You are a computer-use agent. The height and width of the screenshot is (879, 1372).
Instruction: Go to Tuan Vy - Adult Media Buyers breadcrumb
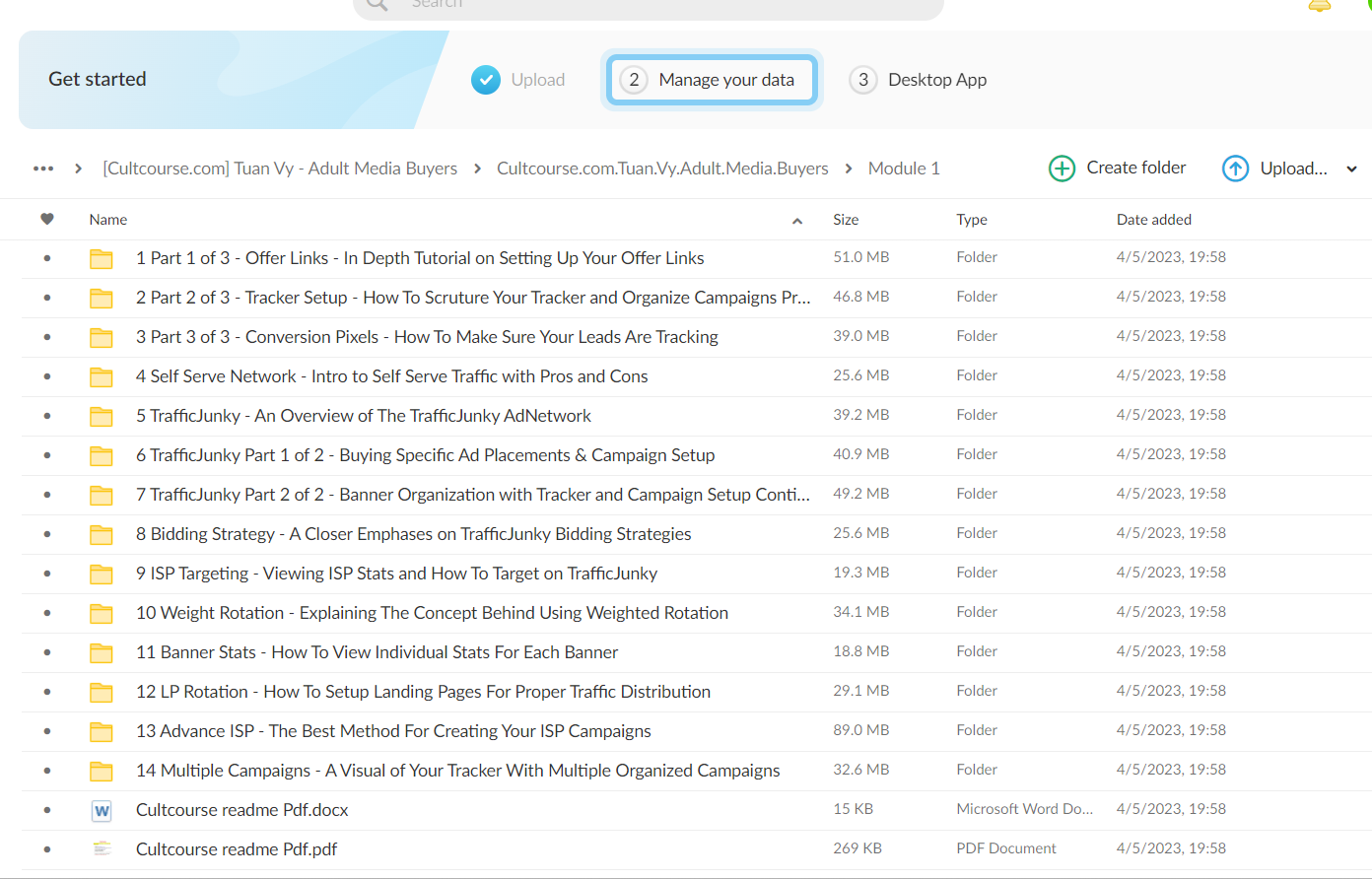(280, 169)
